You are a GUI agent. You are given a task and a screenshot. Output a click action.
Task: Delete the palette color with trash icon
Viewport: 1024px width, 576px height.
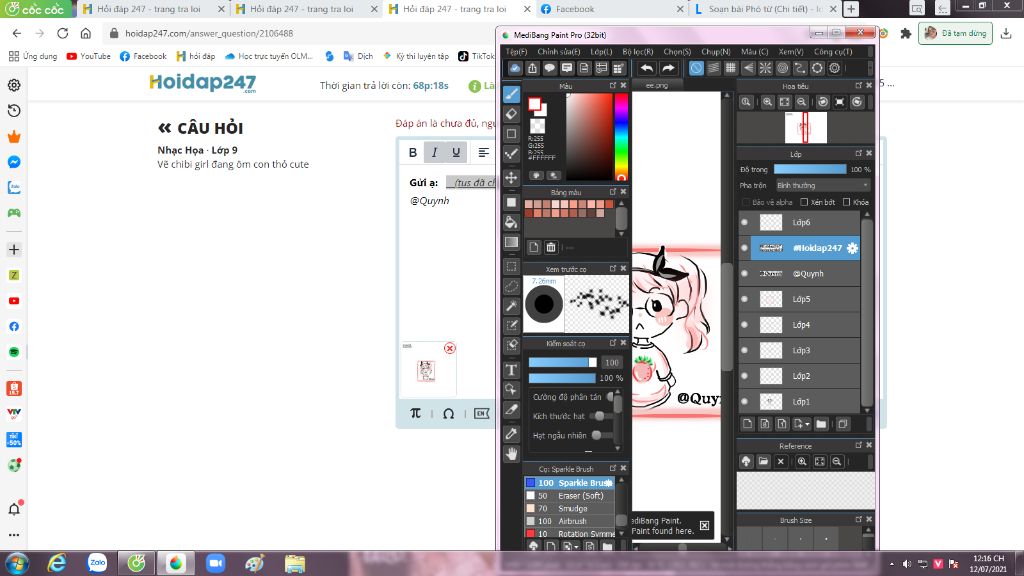click(551, 247)
